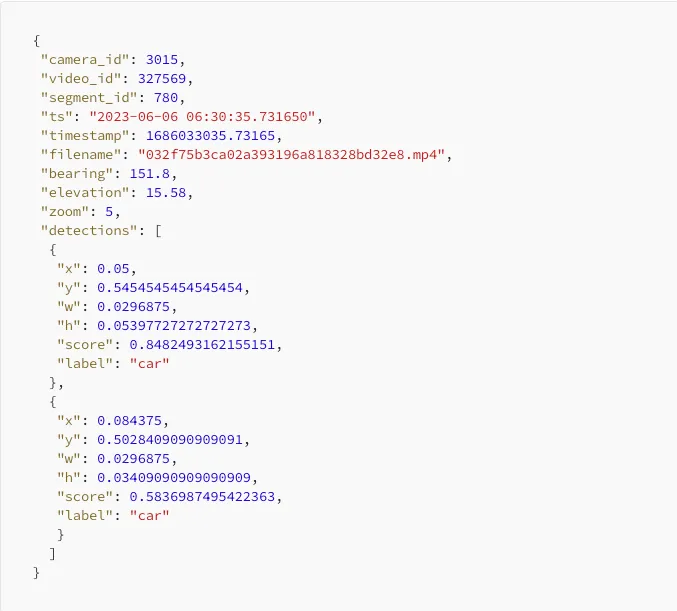Click the mp4 filename string

(x=291, y=155)
